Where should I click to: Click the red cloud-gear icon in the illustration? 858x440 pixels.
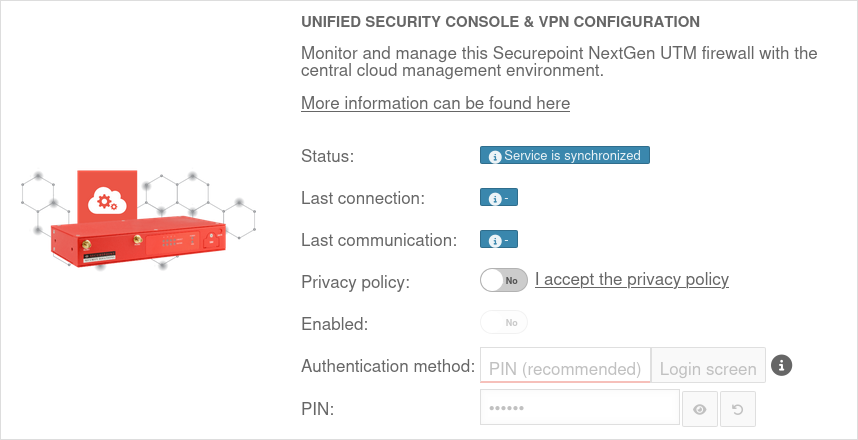coord(105,200)
